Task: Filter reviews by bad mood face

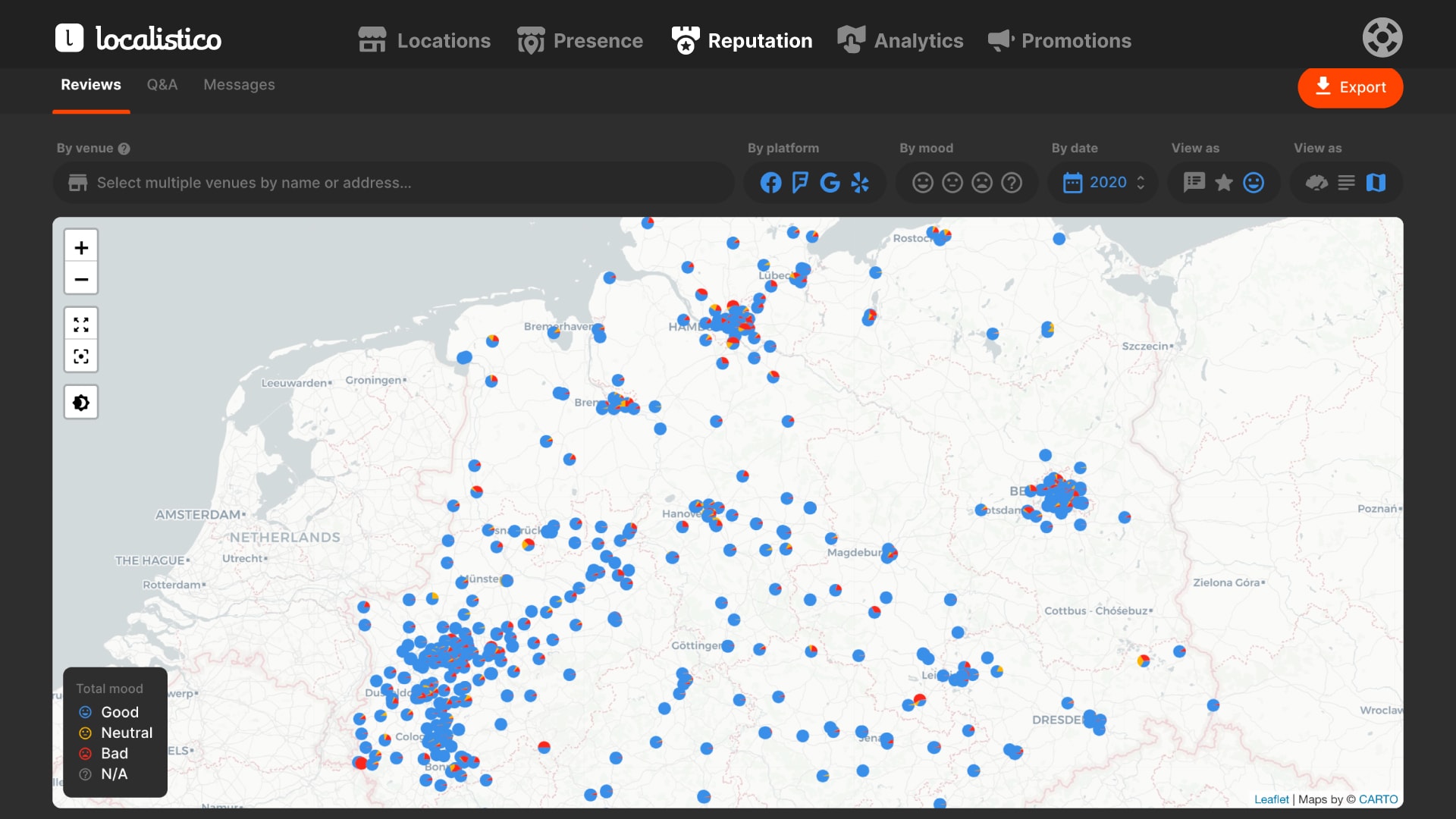Action: (x=982, y=183)
